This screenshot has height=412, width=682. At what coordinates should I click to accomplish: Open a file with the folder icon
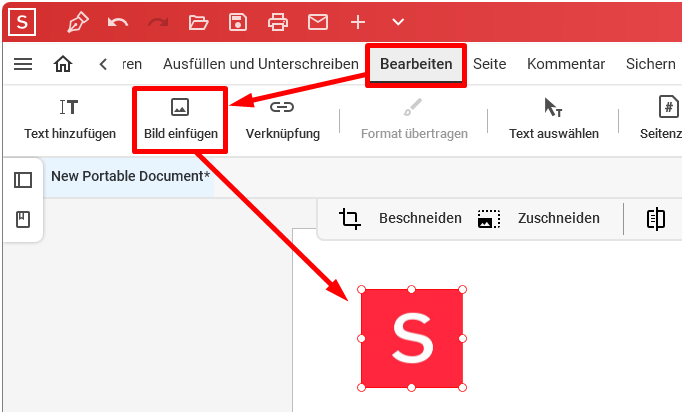[x=198, y=22]
